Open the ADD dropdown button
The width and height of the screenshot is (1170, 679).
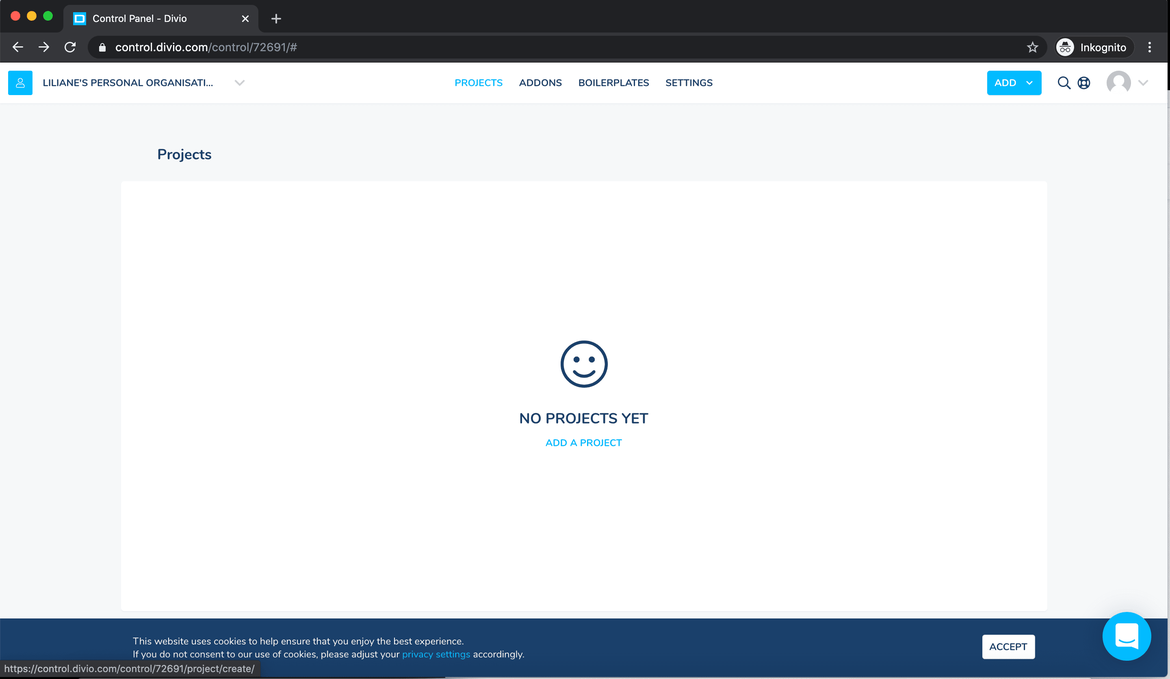[x=1013, y=83]
